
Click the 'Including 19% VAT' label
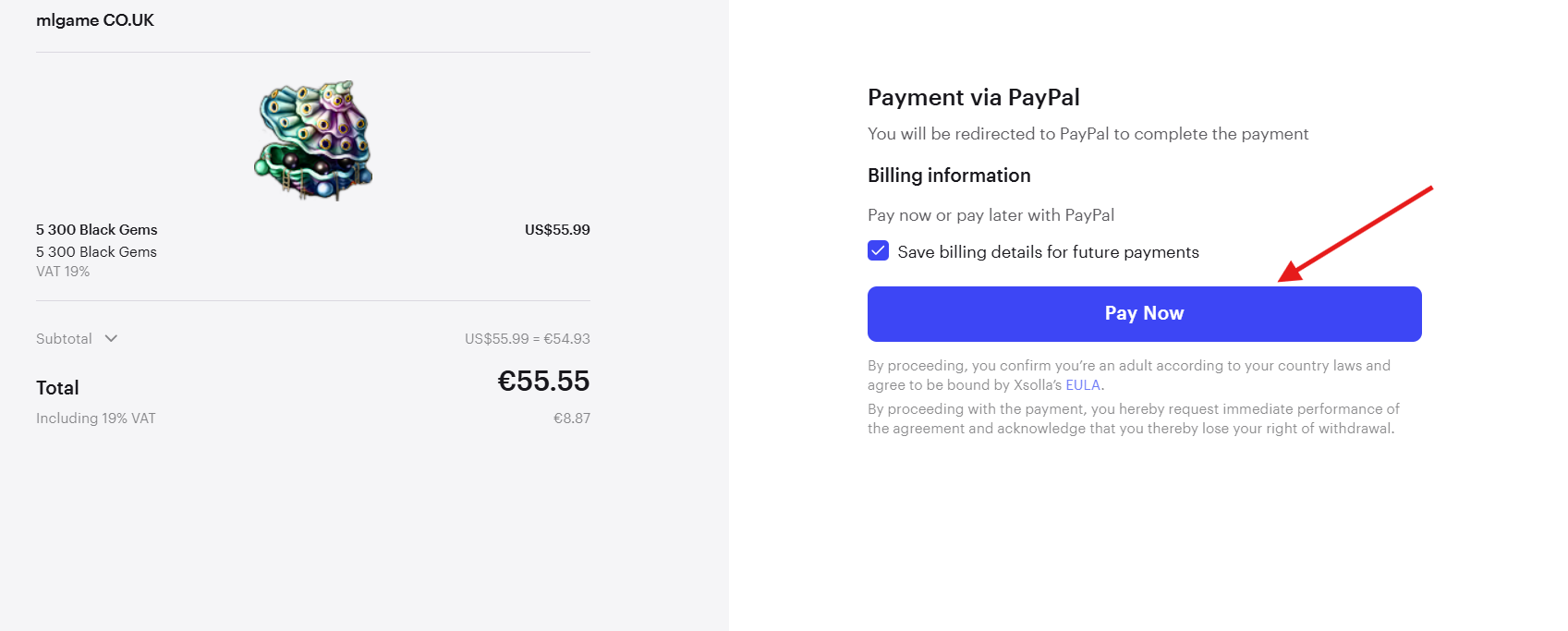click(x=96, y=419)
